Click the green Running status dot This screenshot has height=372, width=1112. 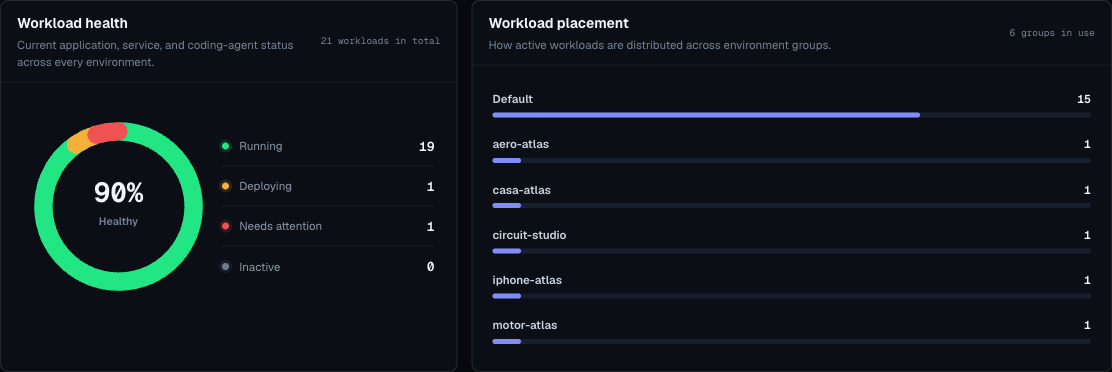click(x=226, y=147)
